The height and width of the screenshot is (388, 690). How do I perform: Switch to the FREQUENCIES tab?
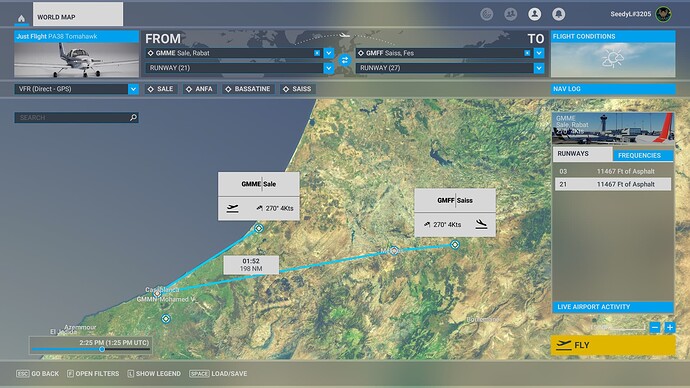643,155
